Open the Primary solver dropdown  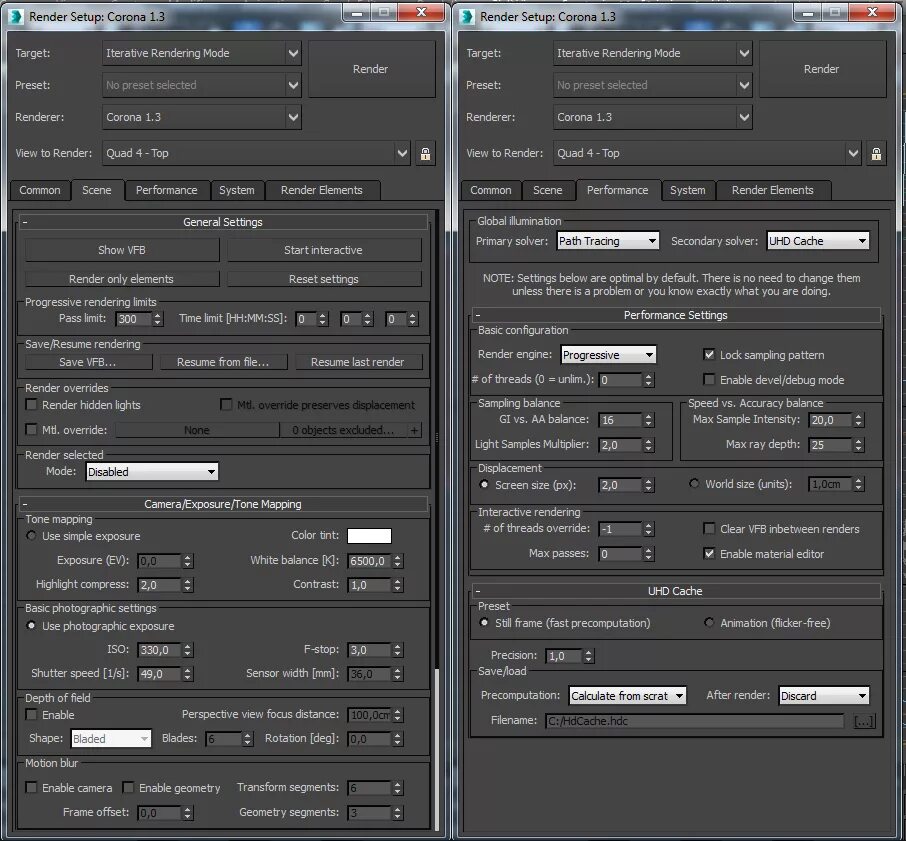pos(608,241)
